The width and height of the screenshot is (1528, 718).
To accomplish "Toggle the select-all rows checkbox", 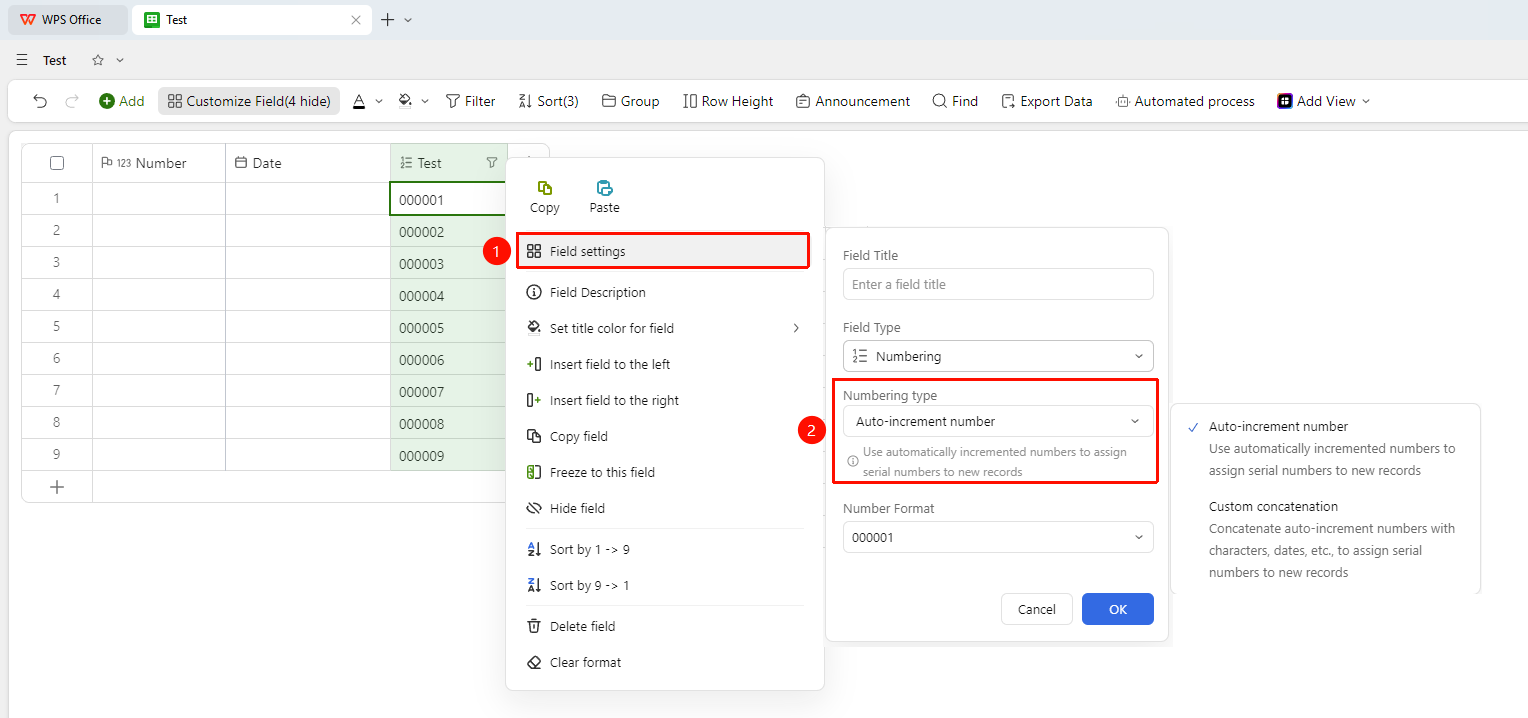I will pos(57,163).
